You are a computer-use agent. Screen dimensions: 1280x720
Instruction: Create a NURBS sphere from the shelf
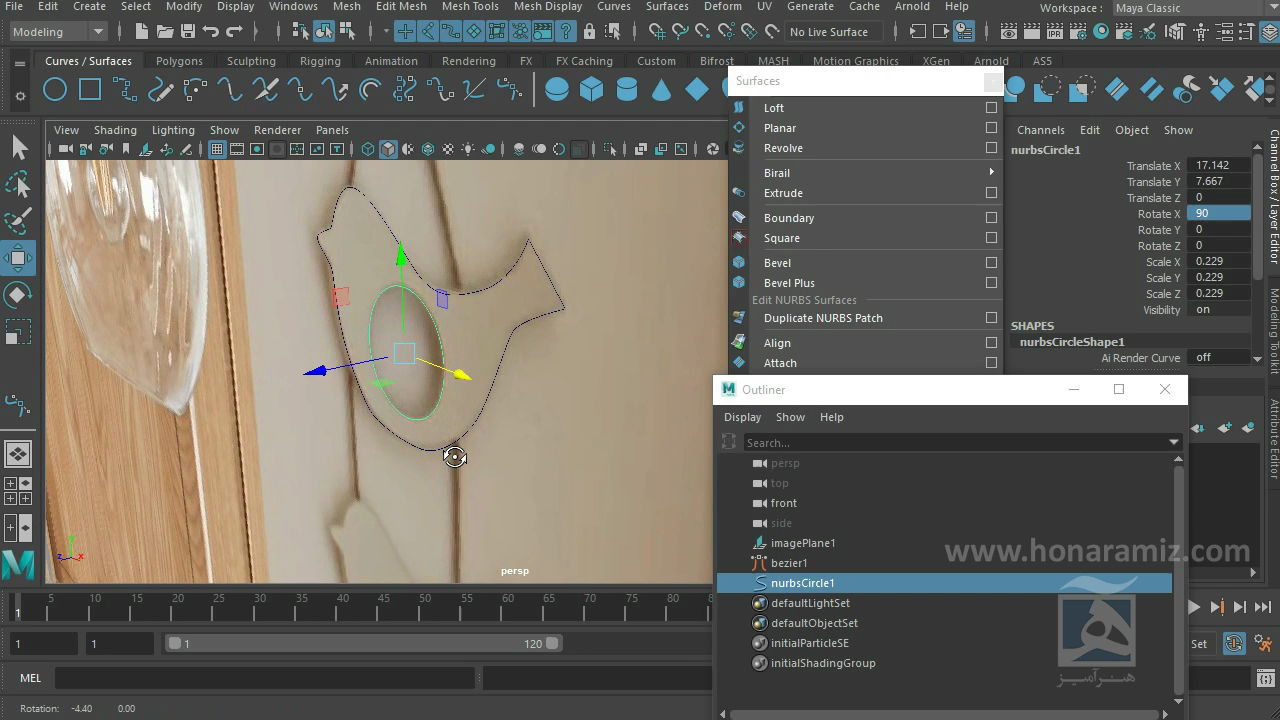tap(557, 90)
